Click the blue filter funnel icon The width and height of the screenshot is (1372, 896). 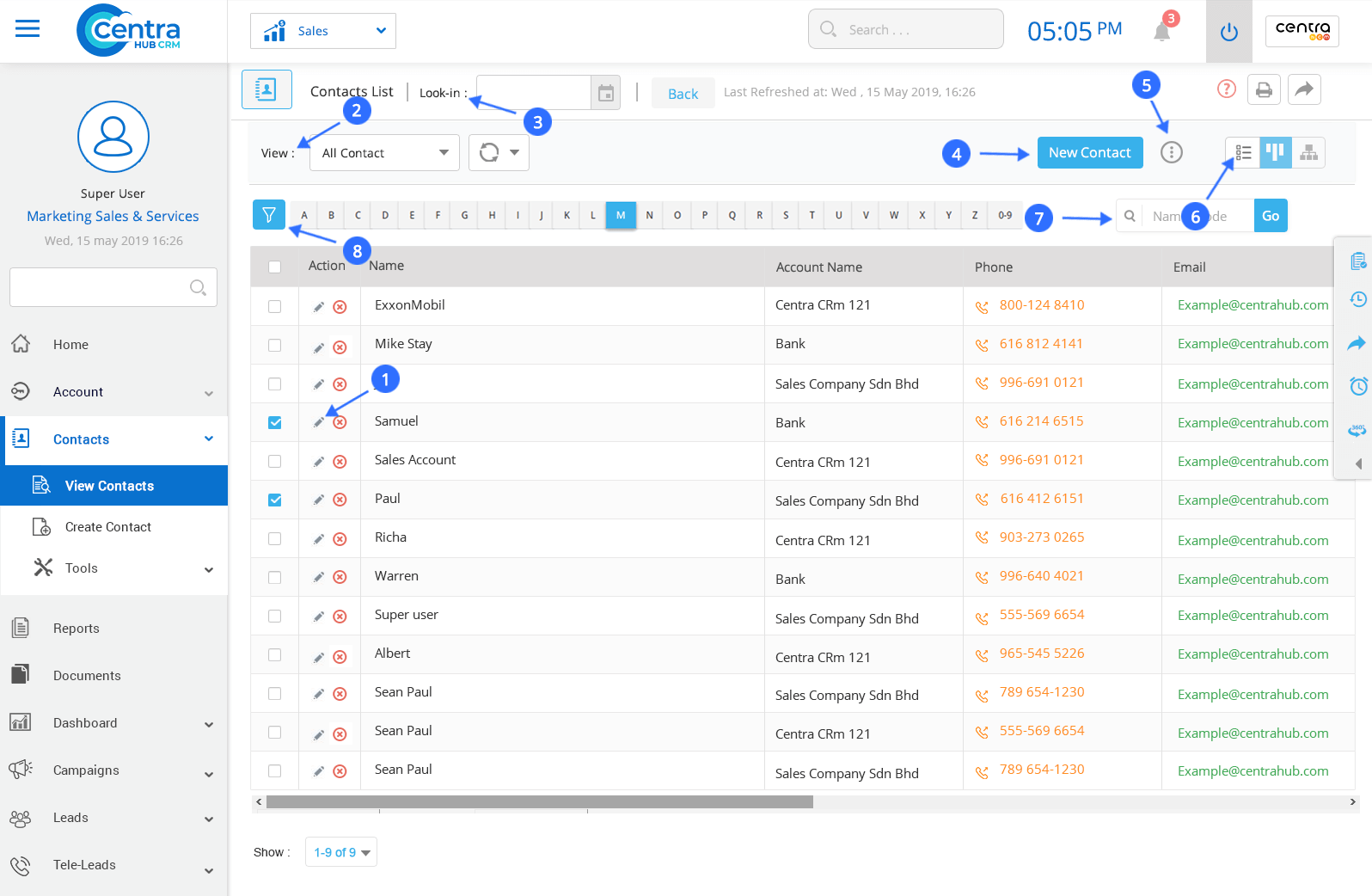pos(269,214)
